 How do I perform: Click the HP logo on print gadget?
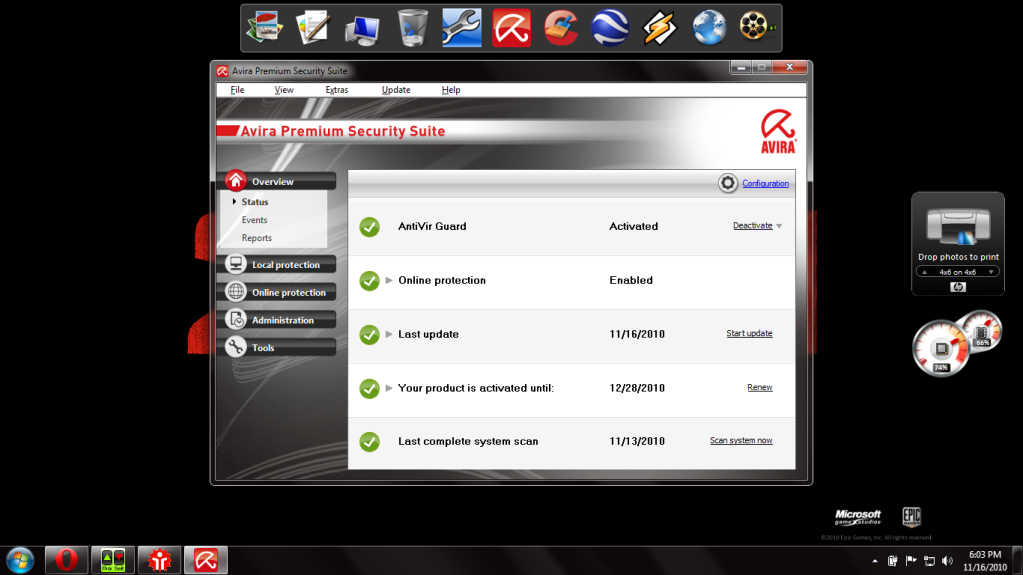click(x=958, y=287)
